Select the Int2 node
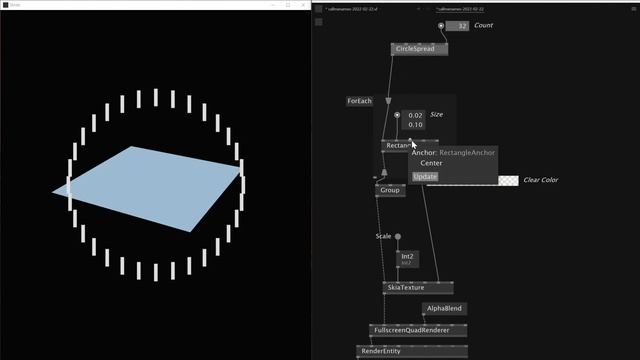Viewport: 640px width, 360px height. point(407,259)
